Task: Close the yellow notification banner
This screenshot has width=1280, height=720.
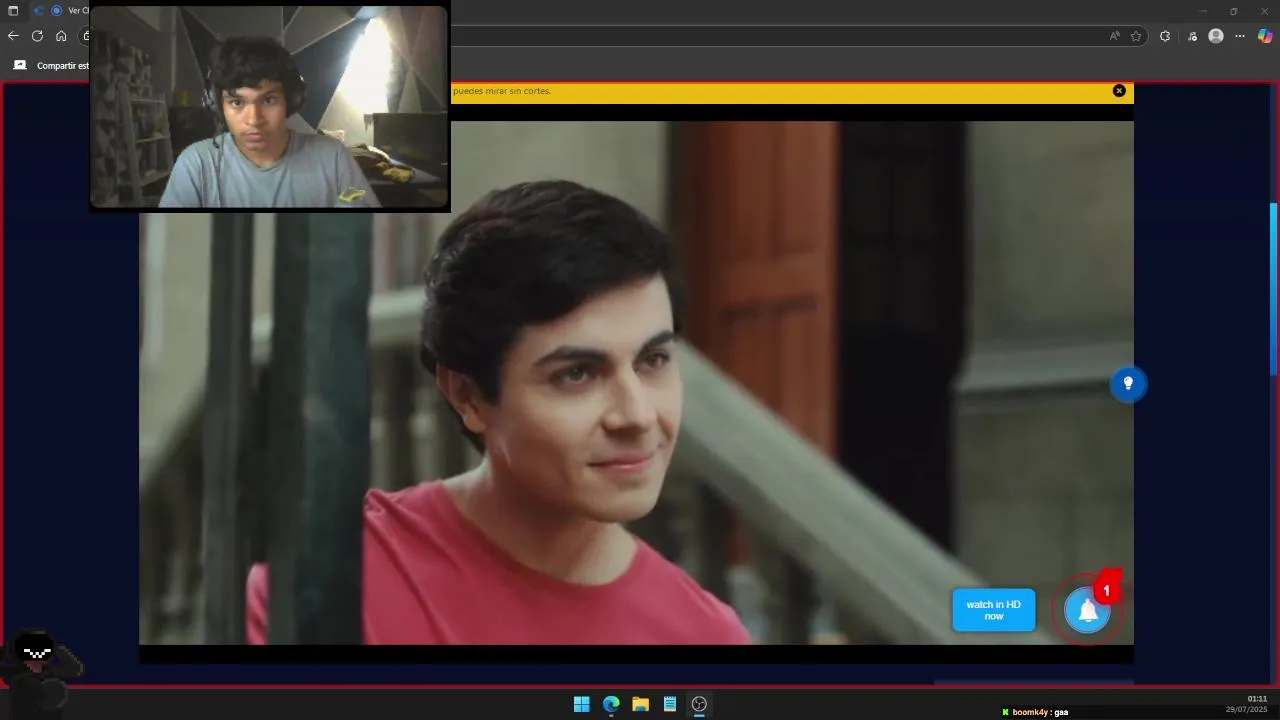Action: click(1119, 91)
